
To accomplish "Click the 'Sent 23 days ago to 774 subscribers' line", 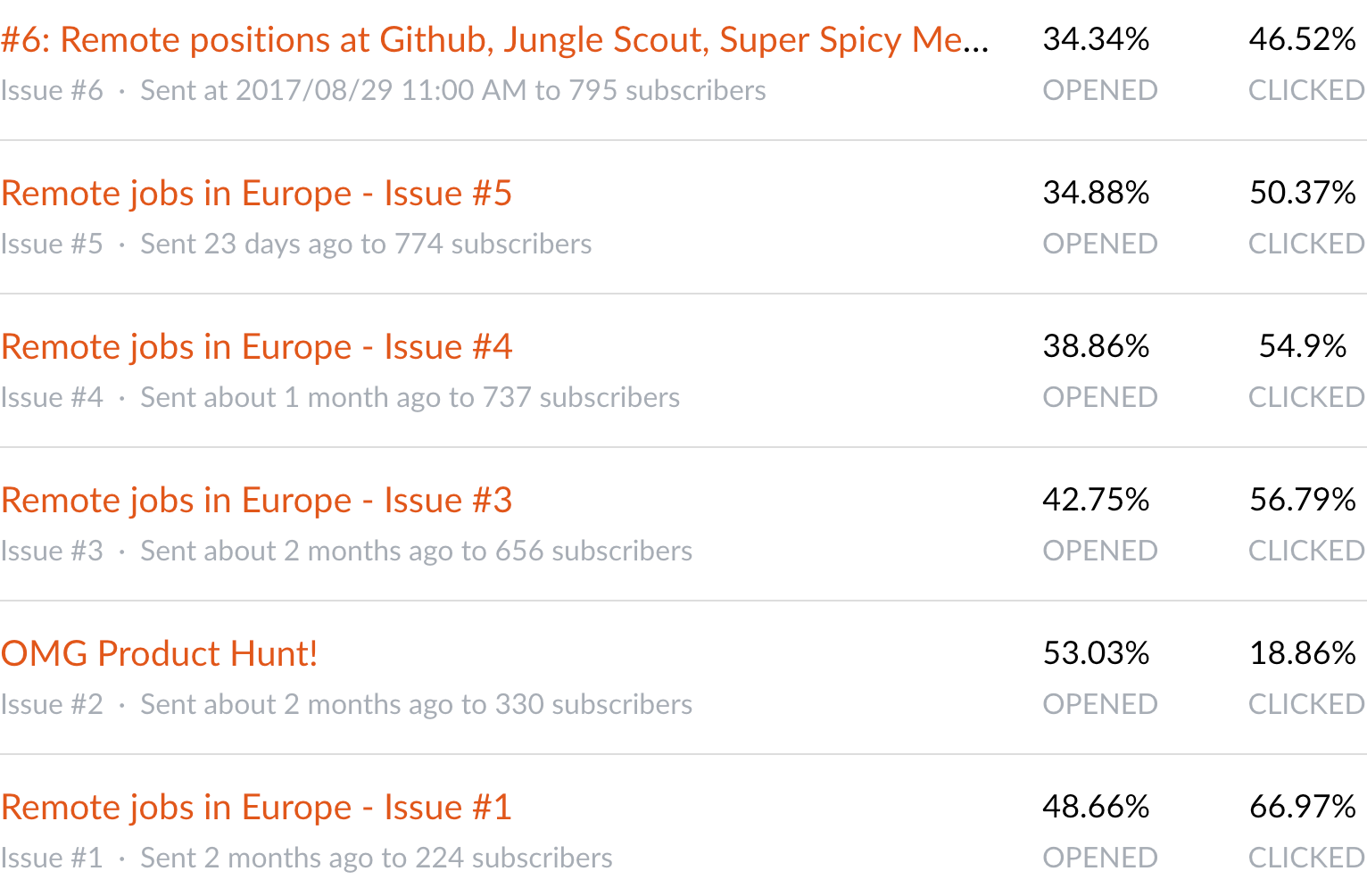I will coord(366,244).
